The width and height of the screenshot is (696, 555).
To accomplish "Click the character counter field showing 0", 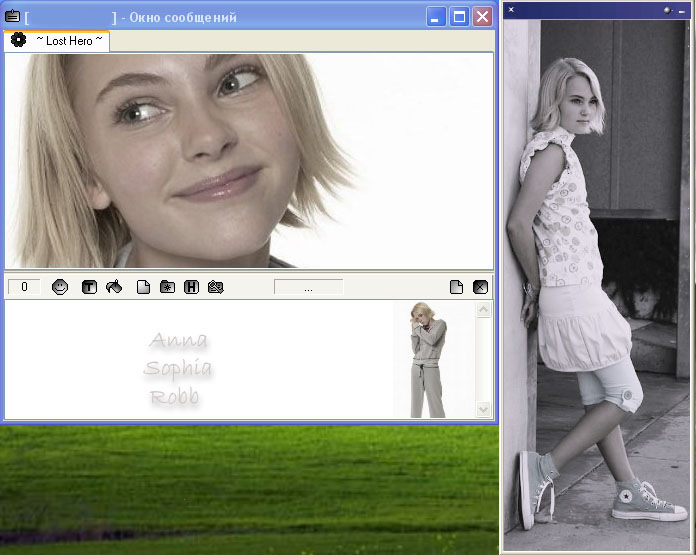I will click(24, 287).
